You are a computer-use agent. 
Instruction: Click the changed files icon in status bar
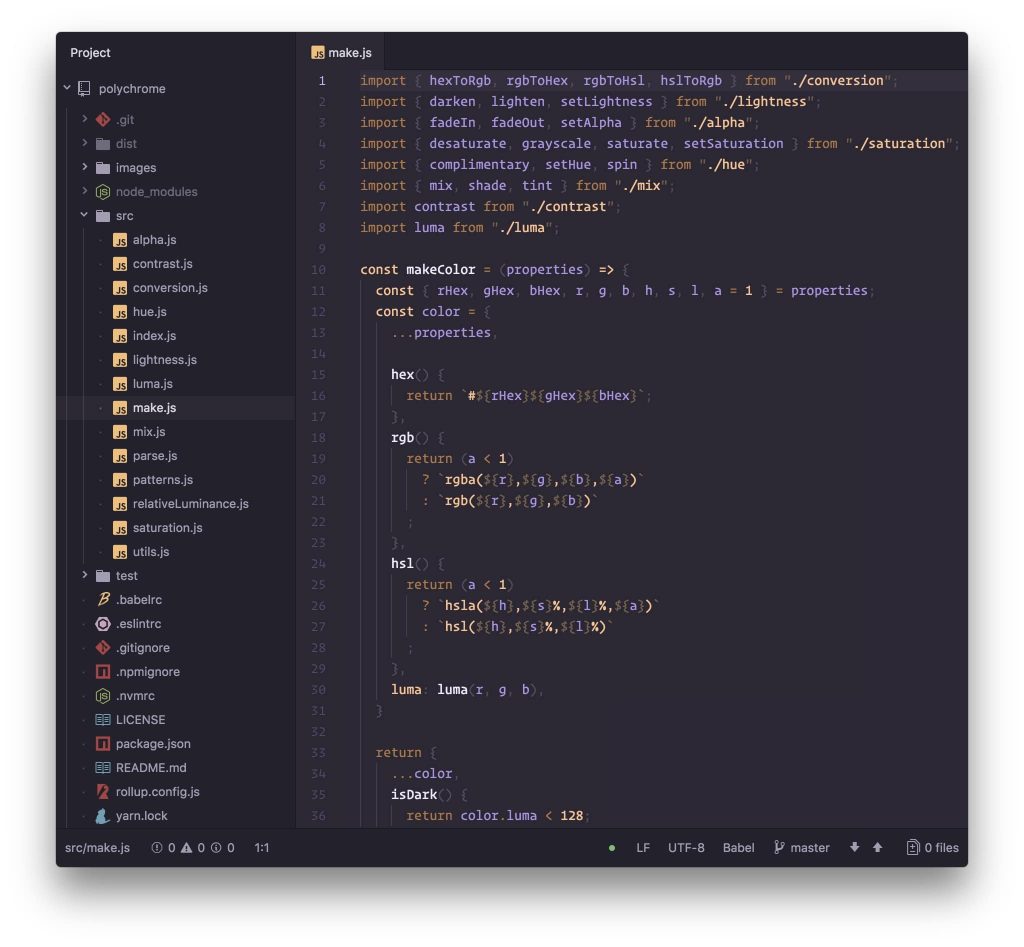pyautogui.click(x=912, y=848)
